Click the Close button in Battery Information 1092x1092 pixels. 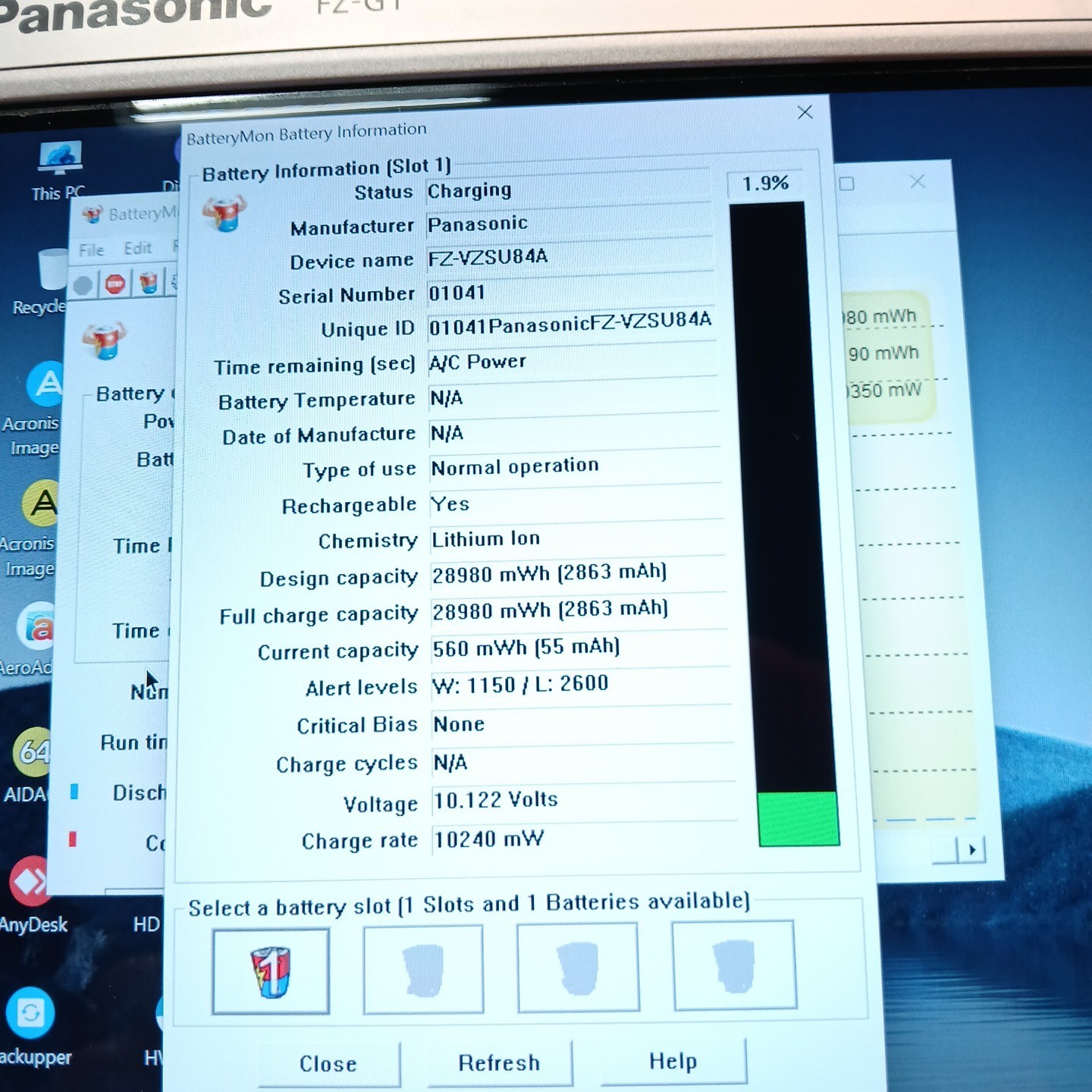(328, 1064)
